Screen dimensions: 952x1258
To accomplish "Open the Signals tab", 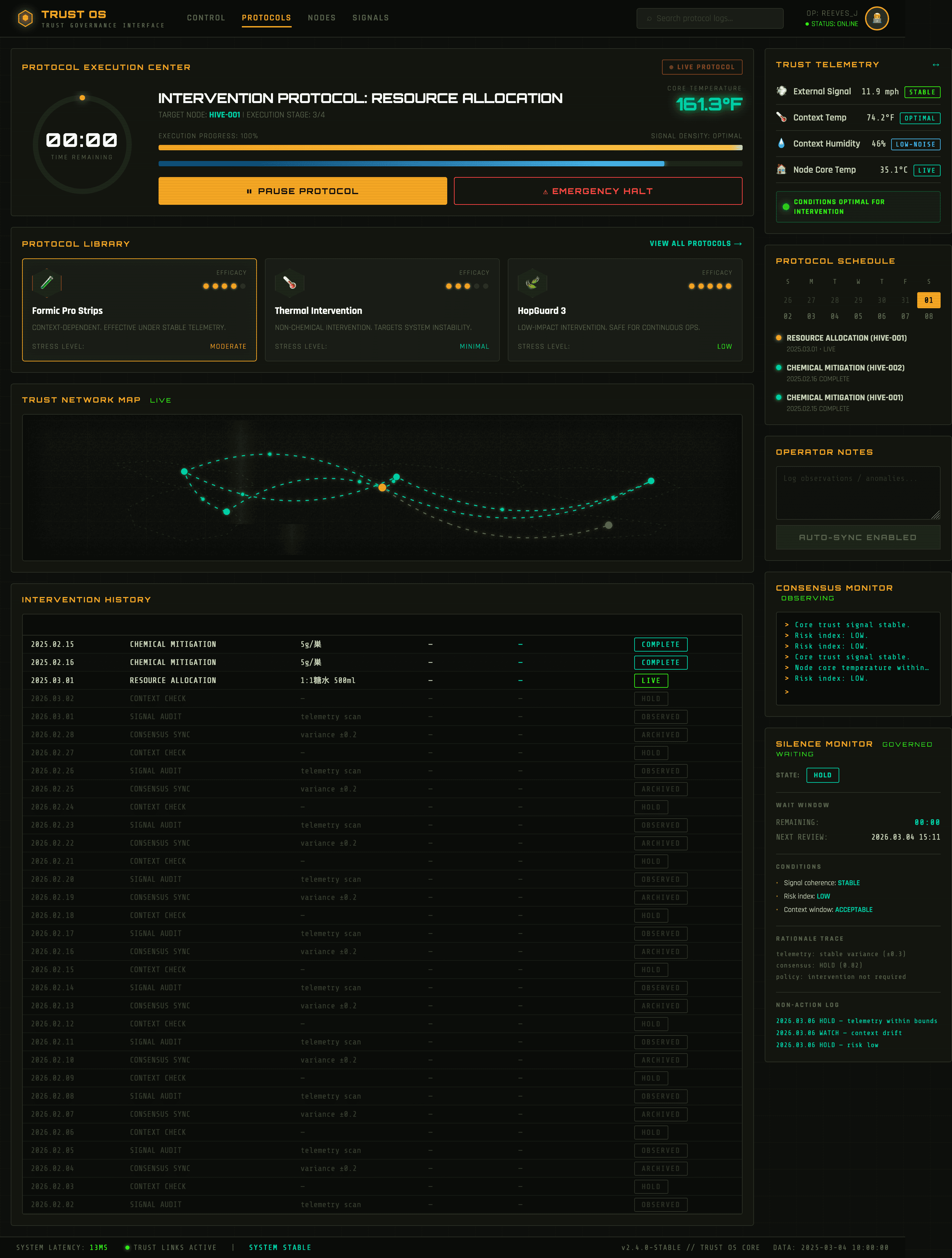I will point(371,18).
